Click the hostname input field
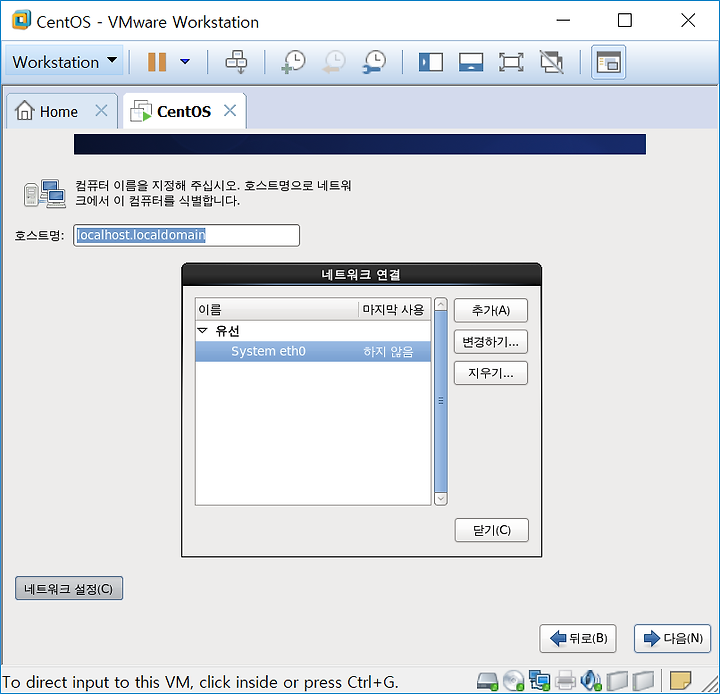 (186, 236)
